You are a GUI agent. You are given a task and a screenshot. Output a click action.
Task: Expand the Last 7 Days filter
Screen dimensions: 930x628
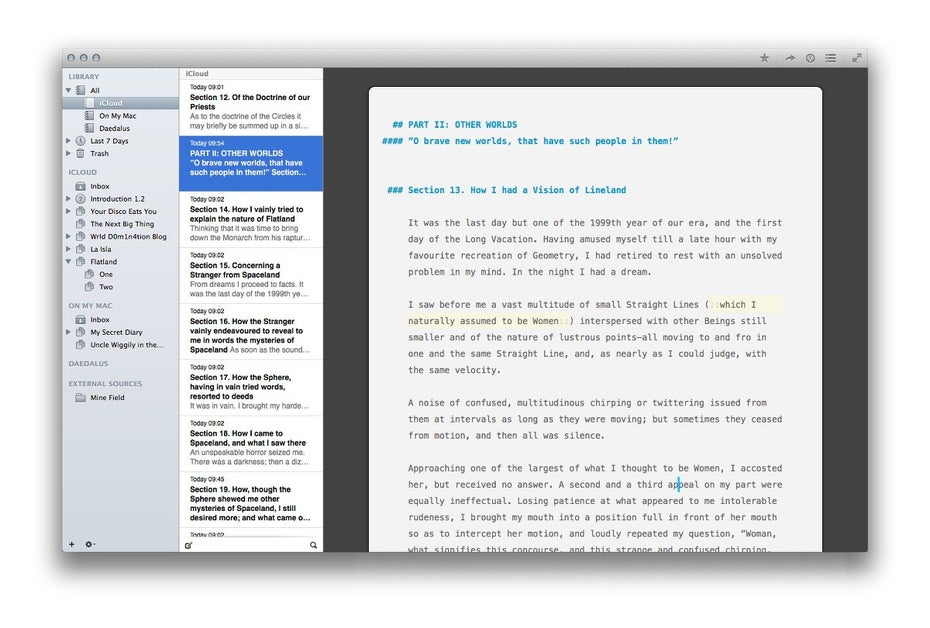68,141
